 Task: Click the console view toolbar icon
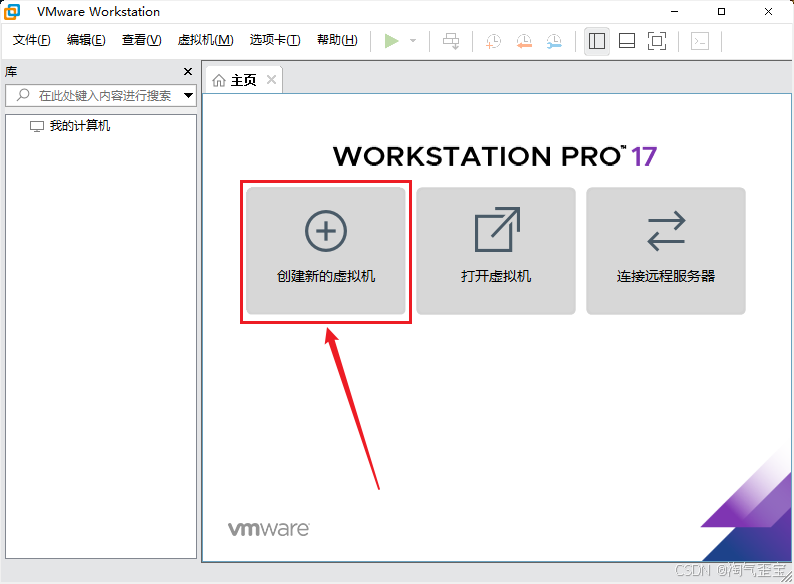[x=700, y=41]
